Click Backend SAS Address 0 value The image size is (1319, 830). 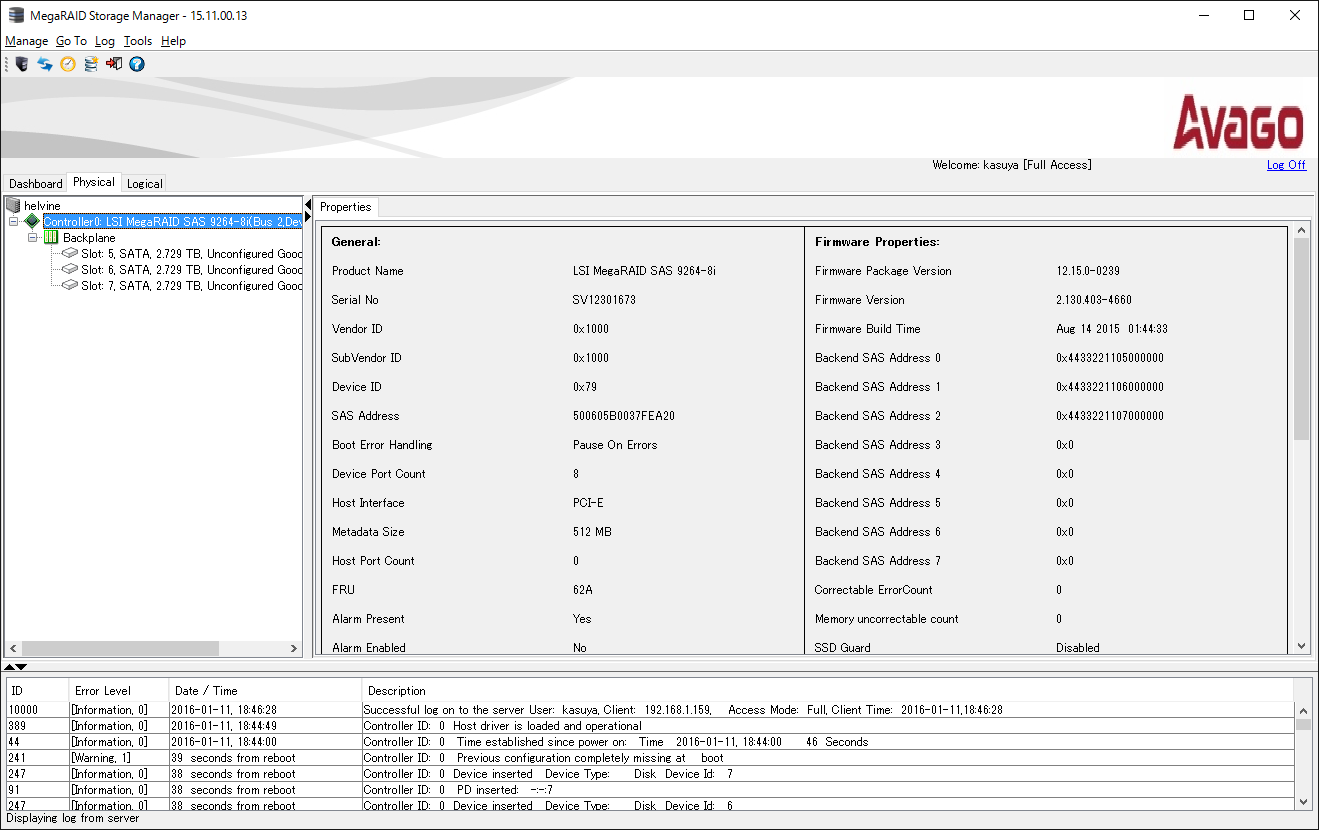pyautogui.click(x=1110, y=358)
